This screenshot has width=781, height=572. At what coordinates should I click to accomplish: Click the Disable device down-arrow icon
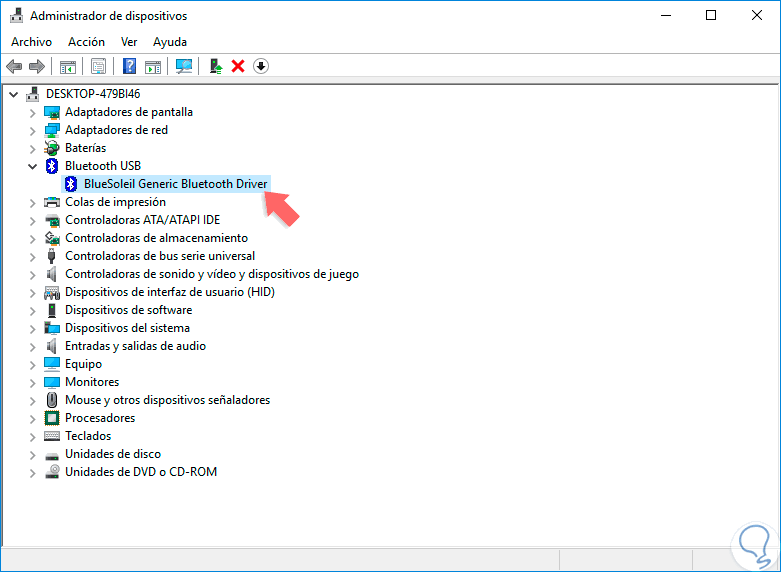click(x=261, y=66)
